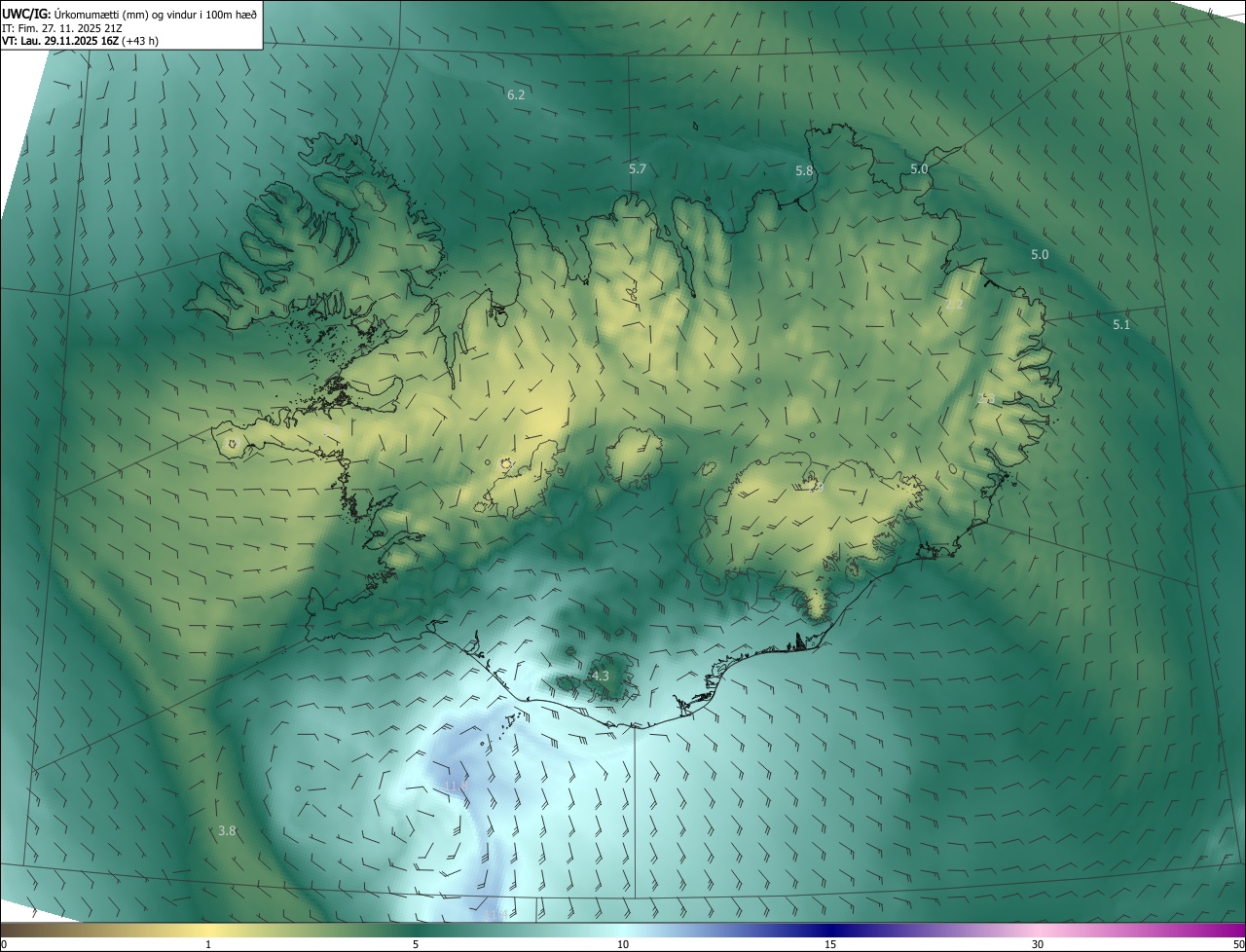Click the 5.1 value label off the east coast
1246x952 pixels.
[x=1121, y=324]
